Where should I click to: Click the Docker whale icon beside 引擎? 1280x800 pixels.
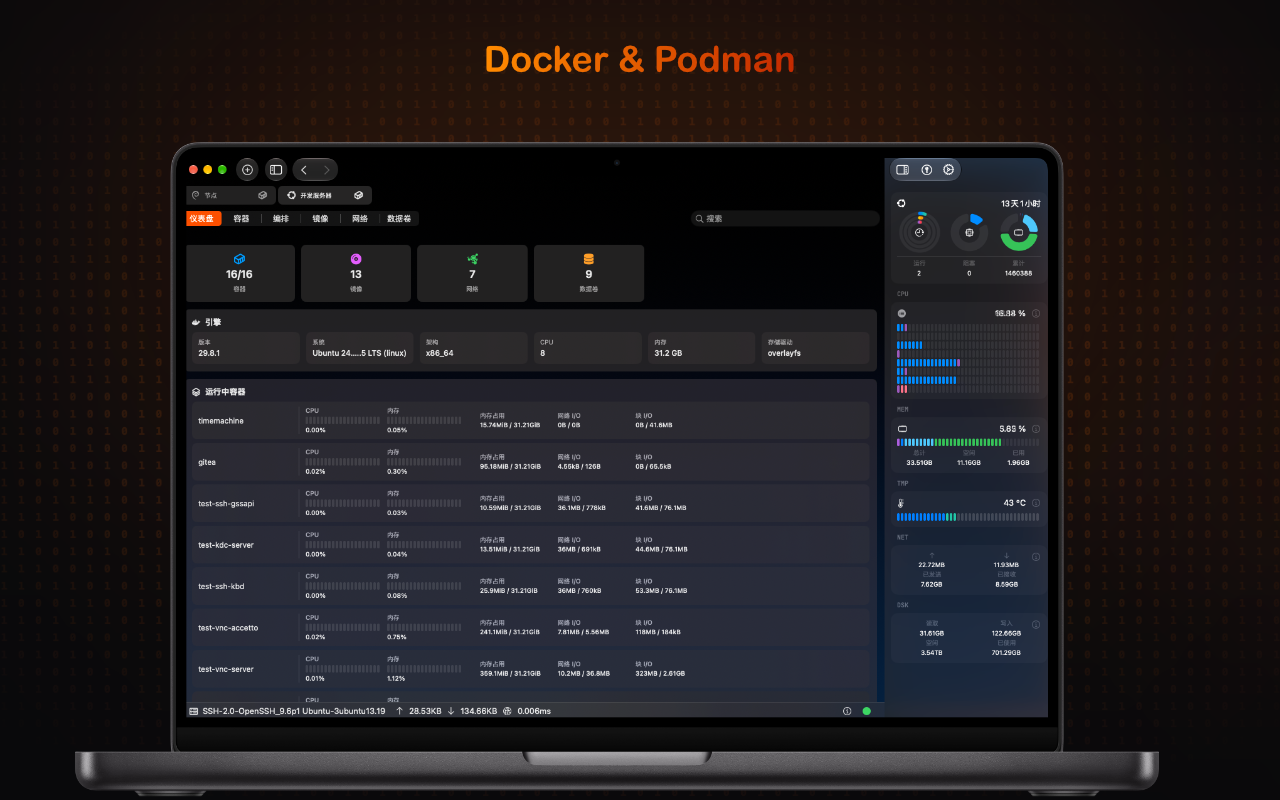click(197, 322)
